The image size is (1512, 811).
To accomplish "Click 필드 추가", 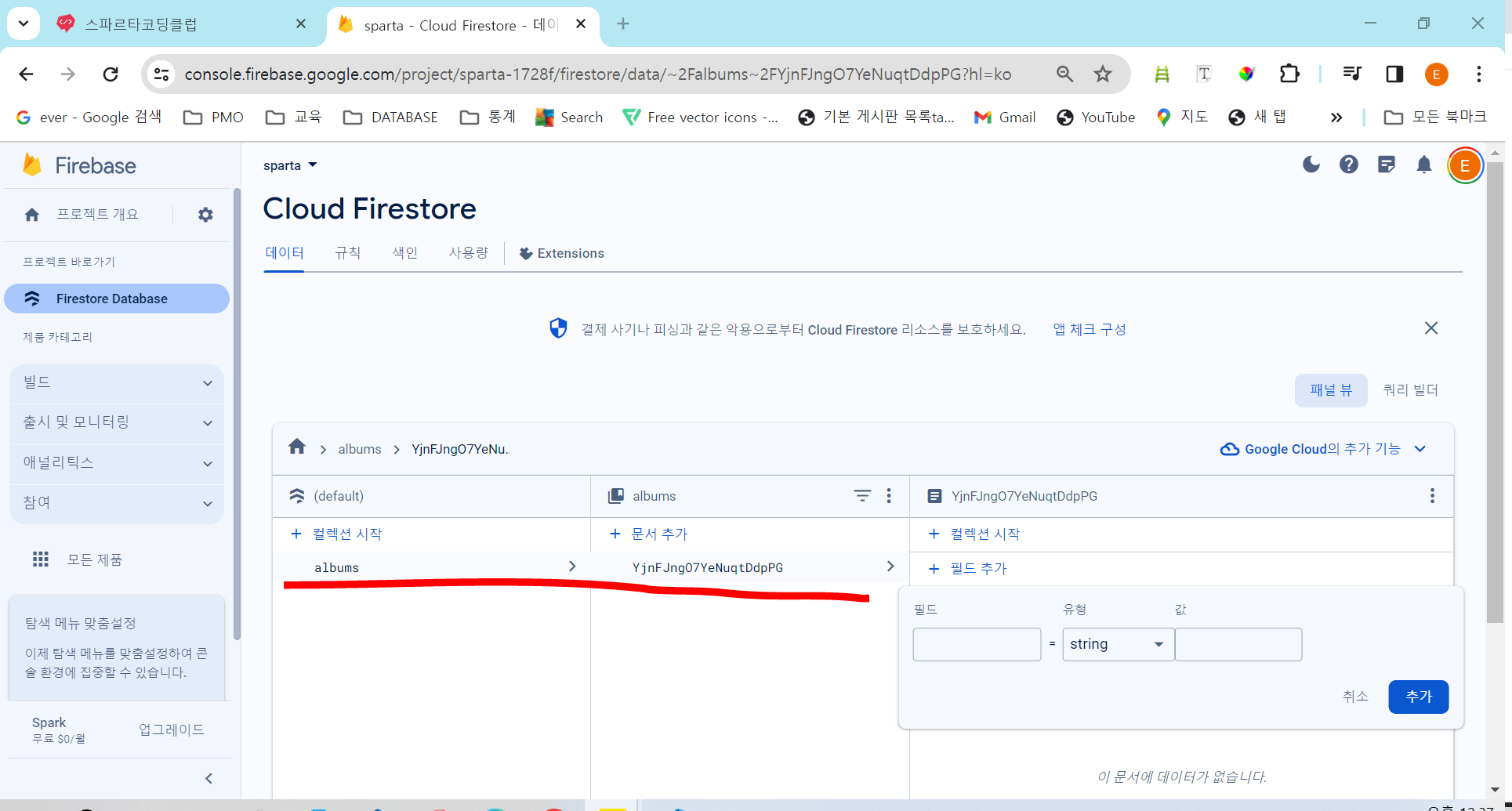I will [967, 569].
